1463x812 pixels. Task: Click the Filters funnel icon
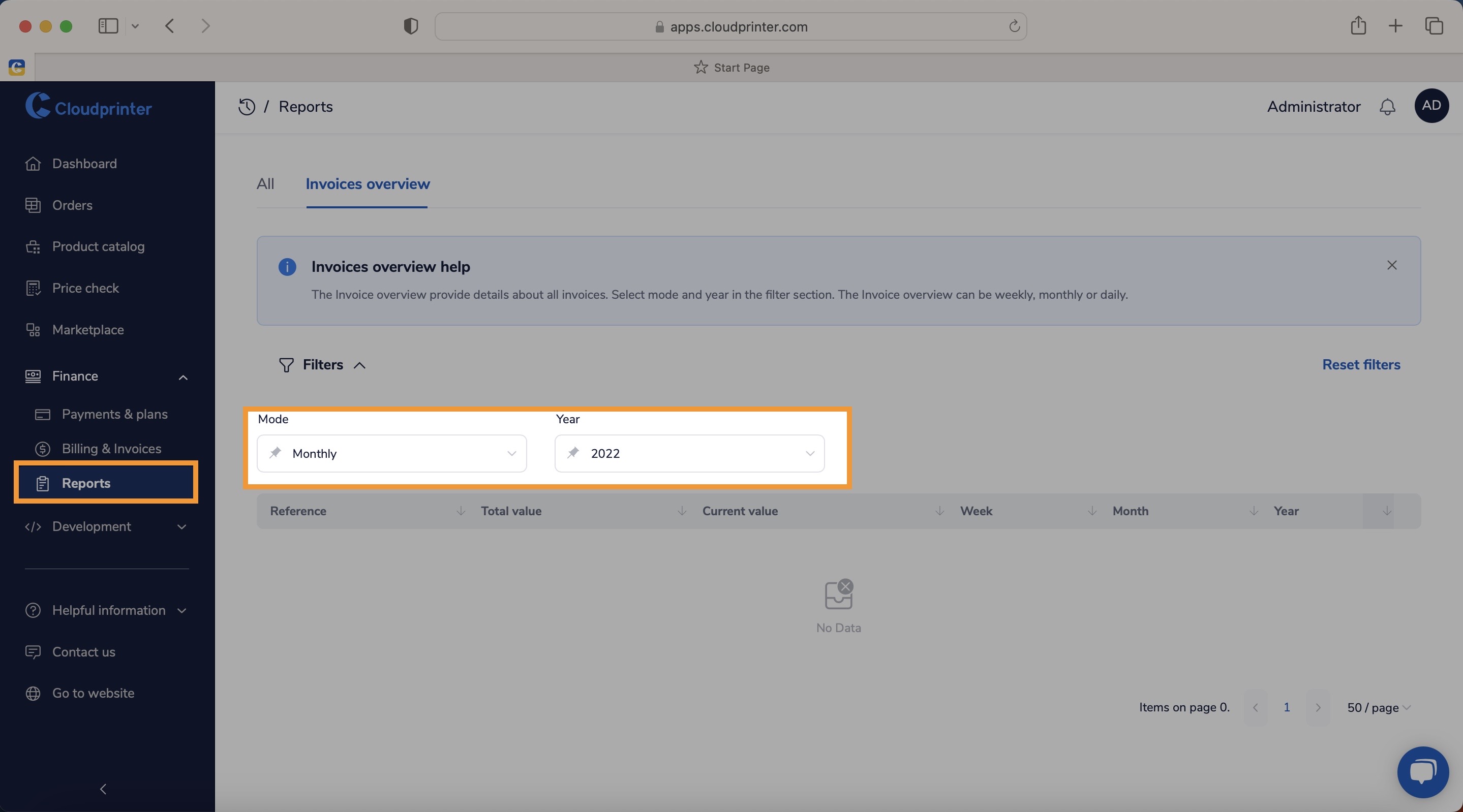[286, 364]
